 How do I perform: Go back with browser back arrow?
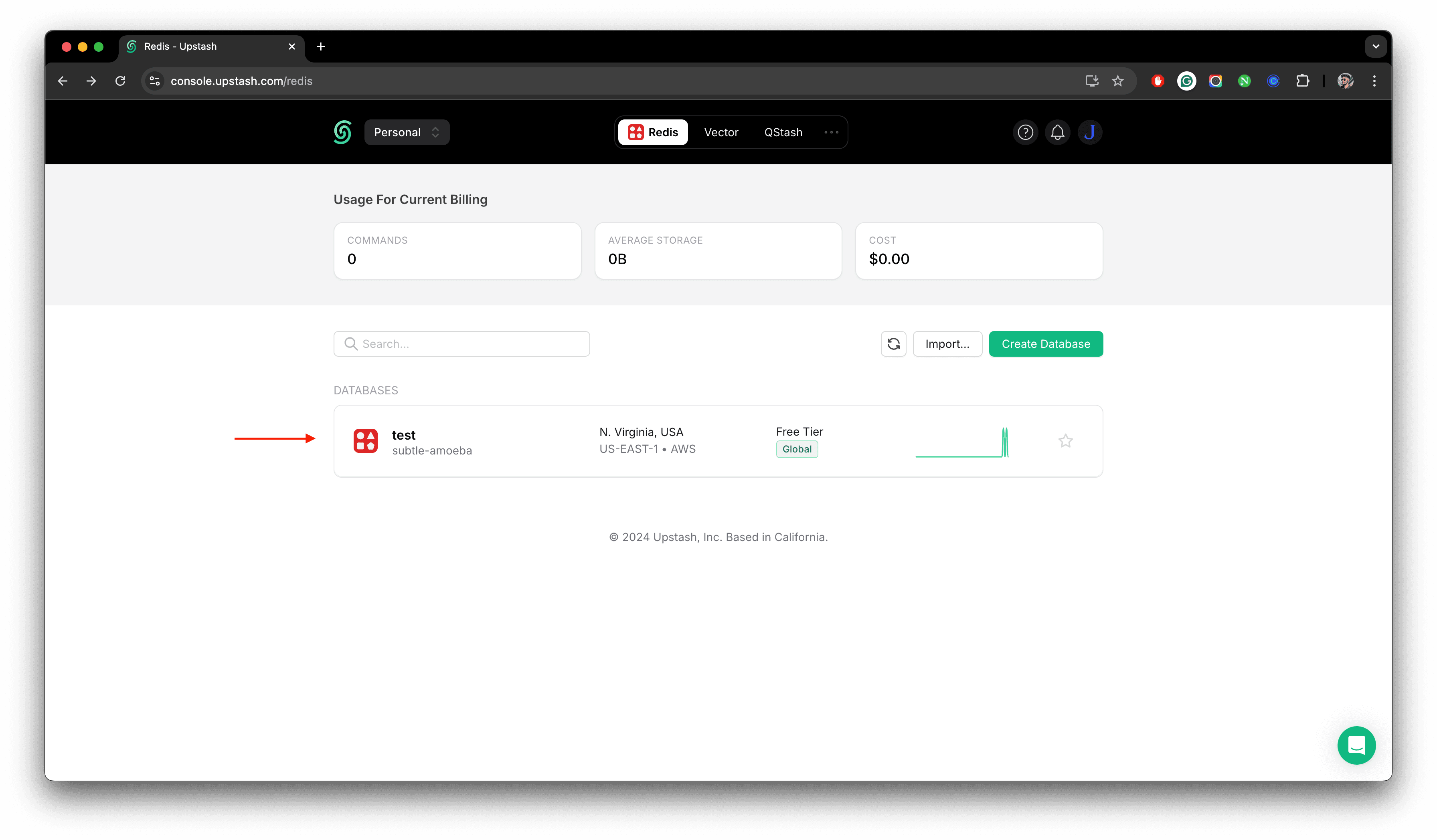click(x=63, y=81)
